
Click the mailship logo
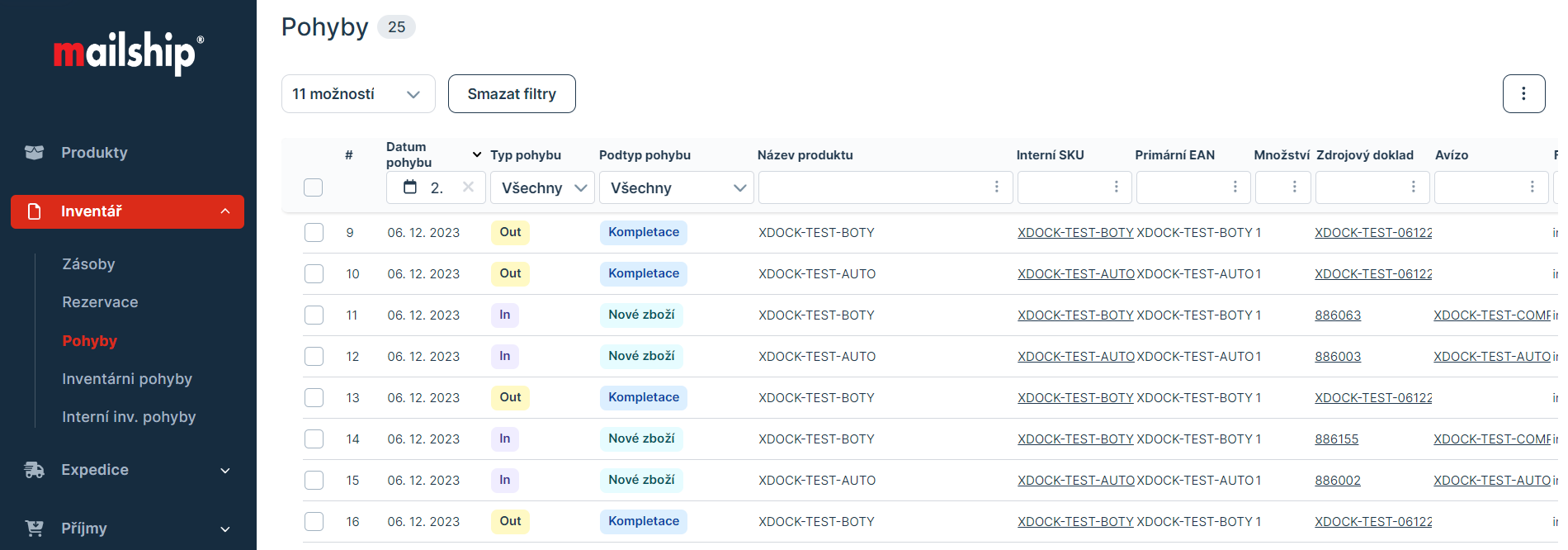(x=128, y=53)
